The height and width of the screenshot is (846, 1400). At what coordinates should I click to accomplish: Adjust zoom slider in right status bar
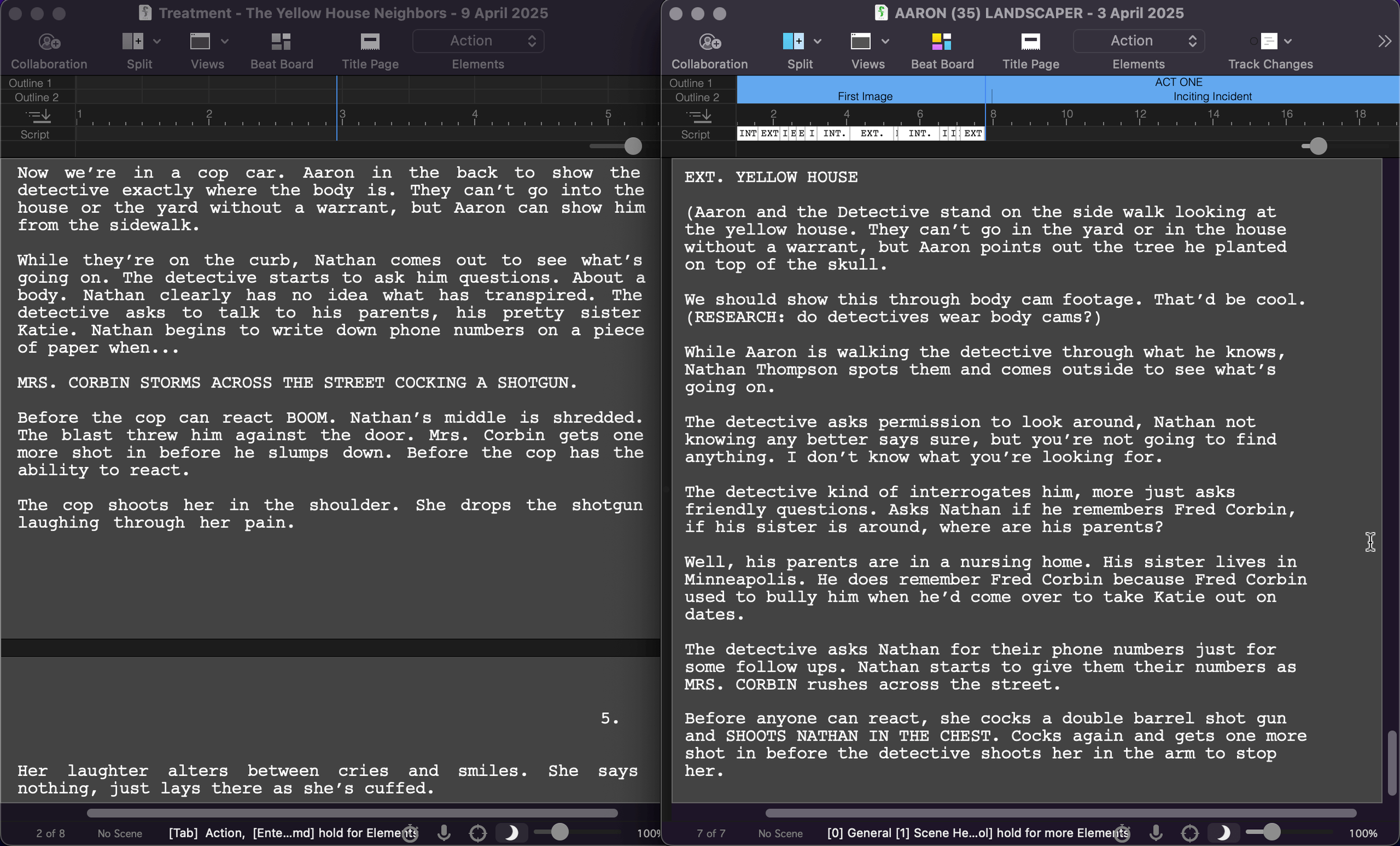pyautogui.click(x=1272, y=832)
